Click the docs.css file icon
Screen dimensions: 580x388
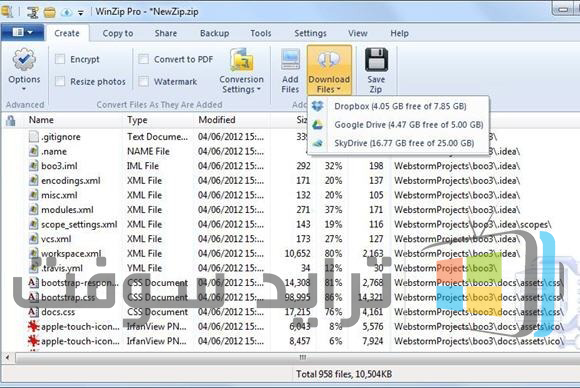34,312
